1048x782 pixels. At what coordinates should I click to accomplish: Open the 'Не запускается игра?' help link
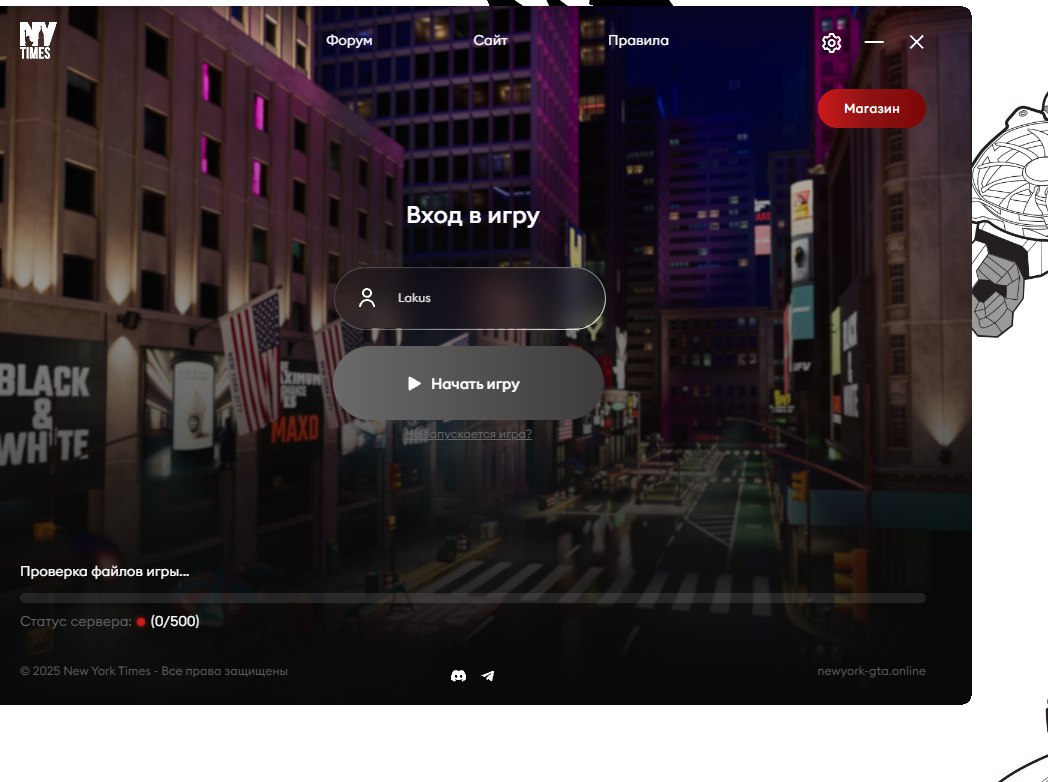[x=468, y=434]
